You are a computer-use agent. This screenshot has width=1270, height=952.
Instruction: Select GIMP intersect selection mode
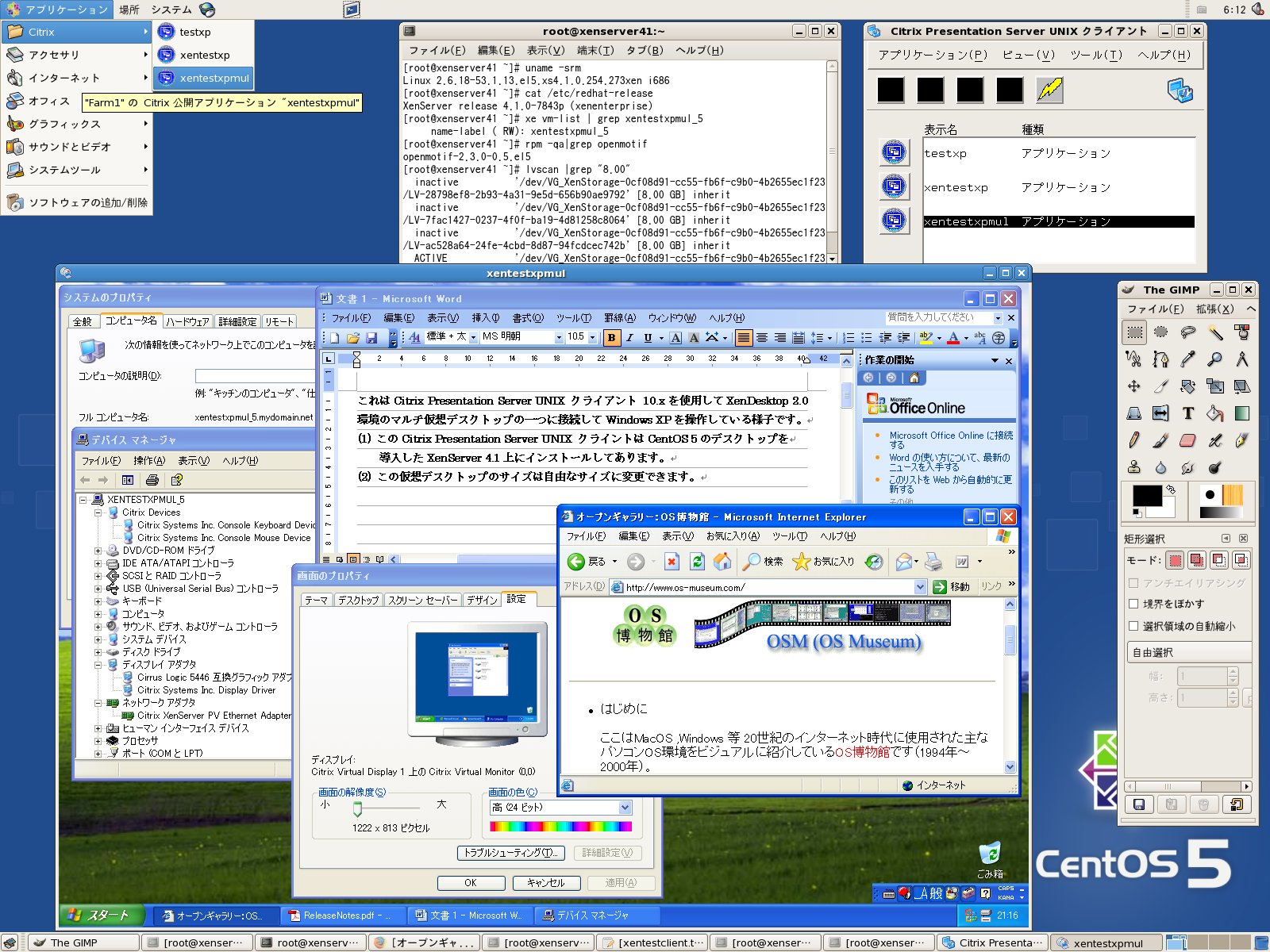1241,560
